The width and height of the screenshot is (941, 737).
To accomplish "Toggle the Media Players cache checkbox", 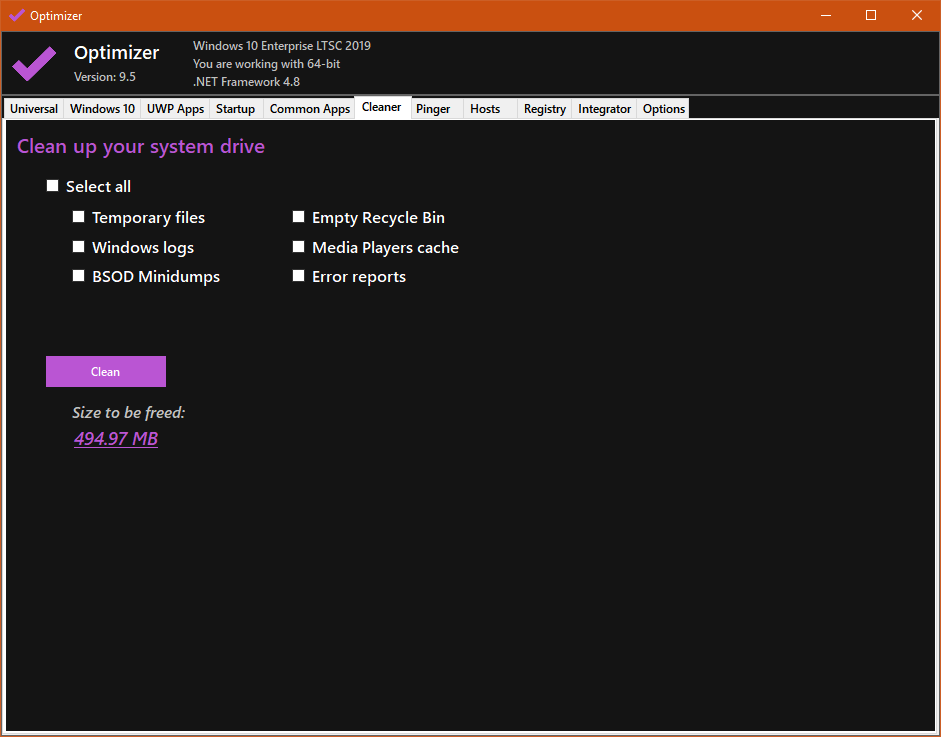I will coord(298,247).
